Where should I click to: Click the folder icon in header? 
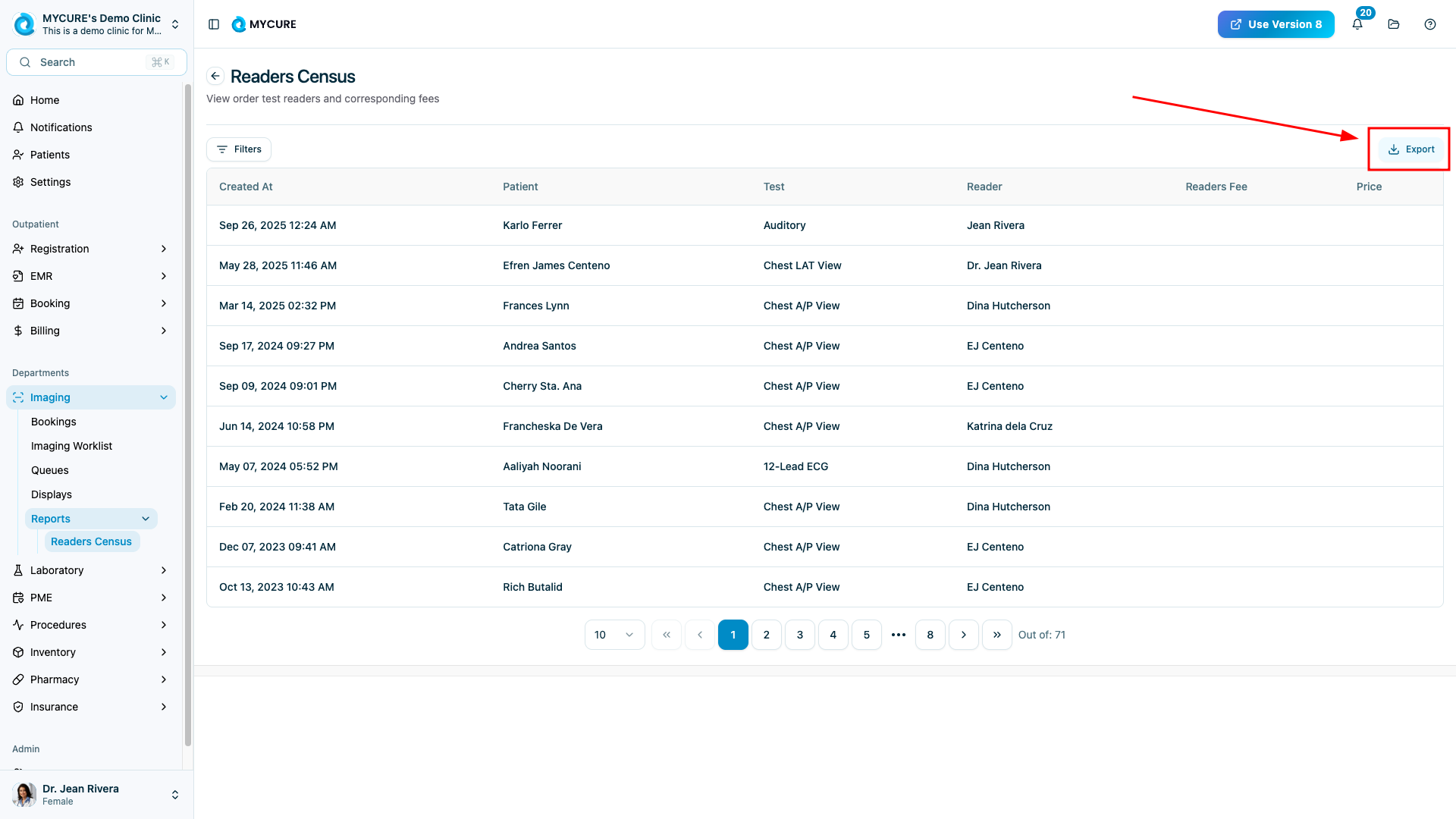[1394, 24]
